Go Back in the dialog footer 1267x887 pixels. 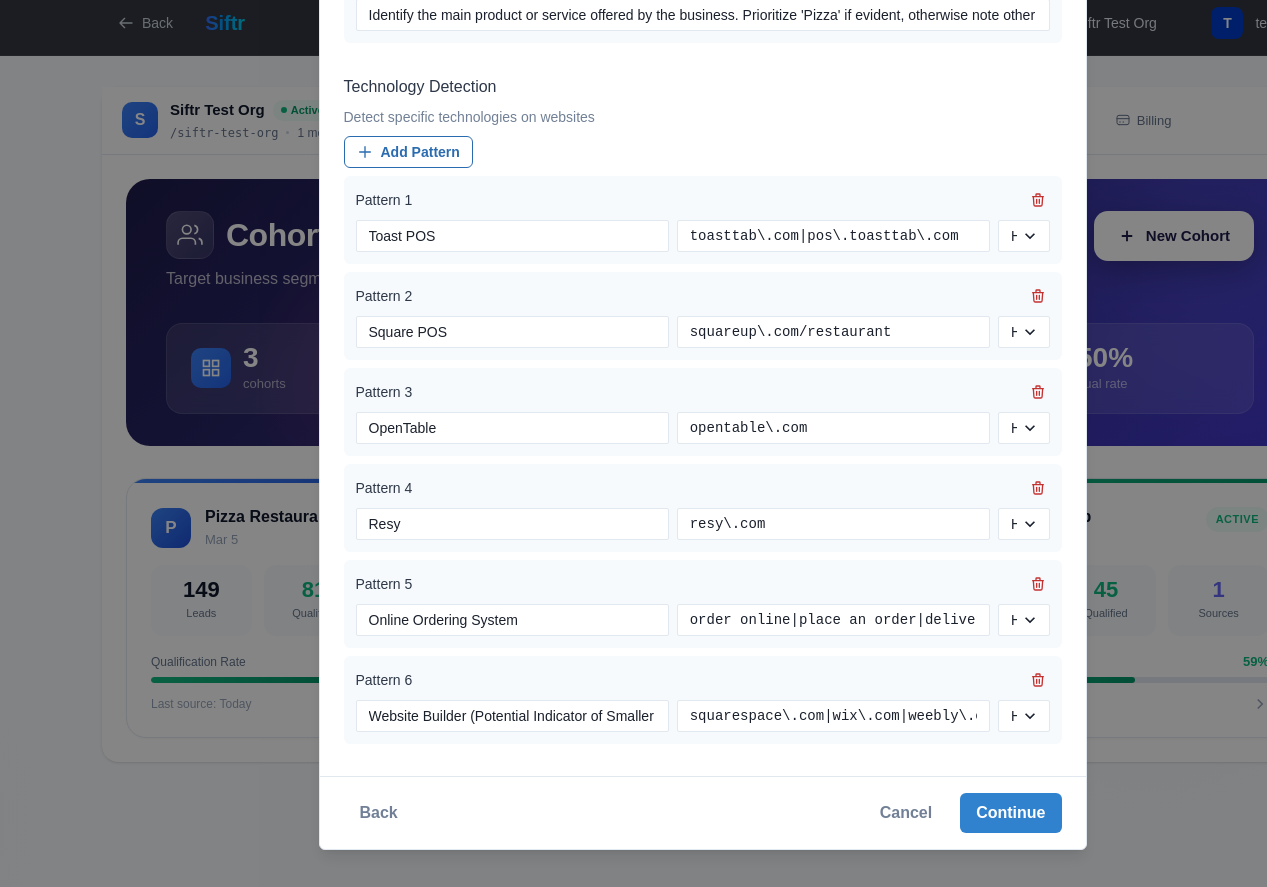pos(379,813)
